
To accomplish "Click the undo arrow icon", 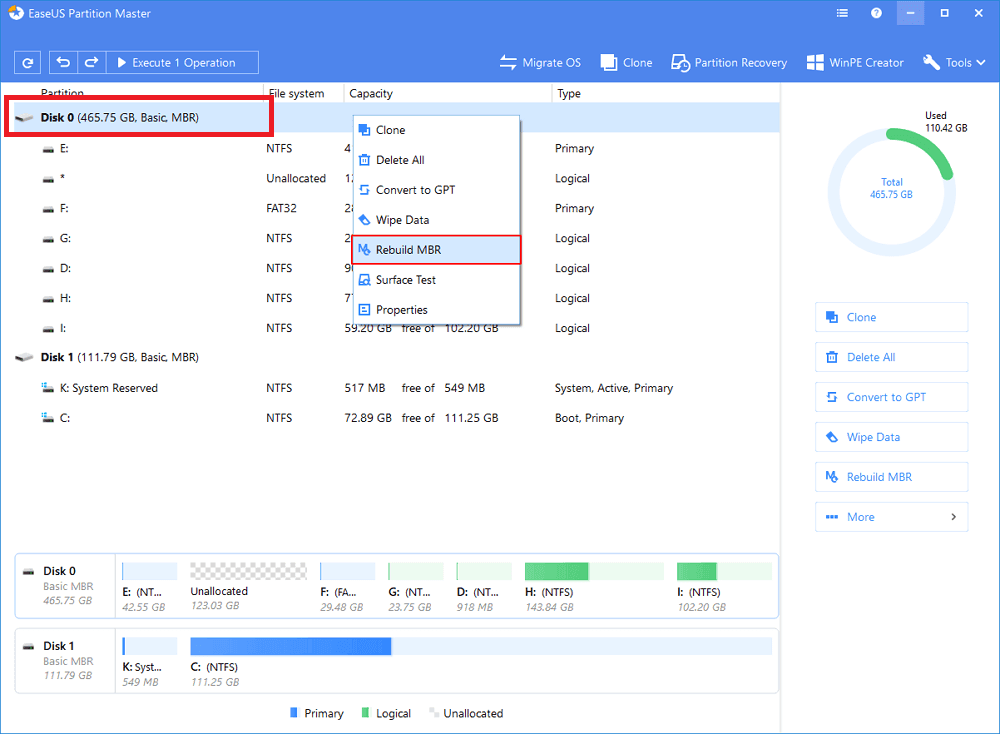I will (64, 62).
